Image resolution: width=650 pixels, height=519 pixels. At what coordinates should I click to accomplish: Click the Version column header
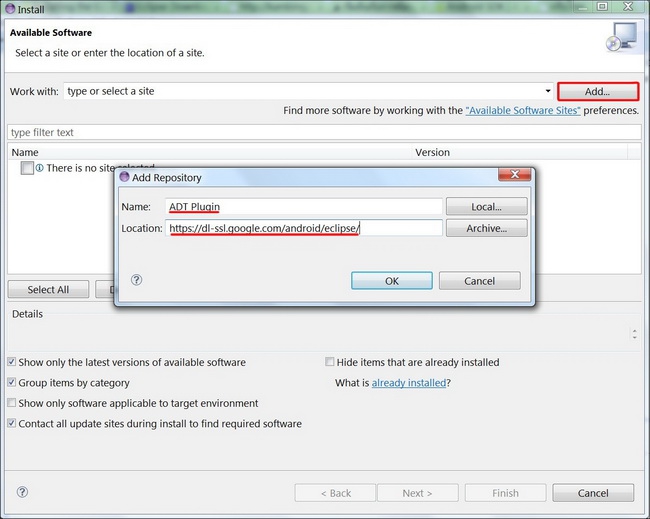[520, 152]
